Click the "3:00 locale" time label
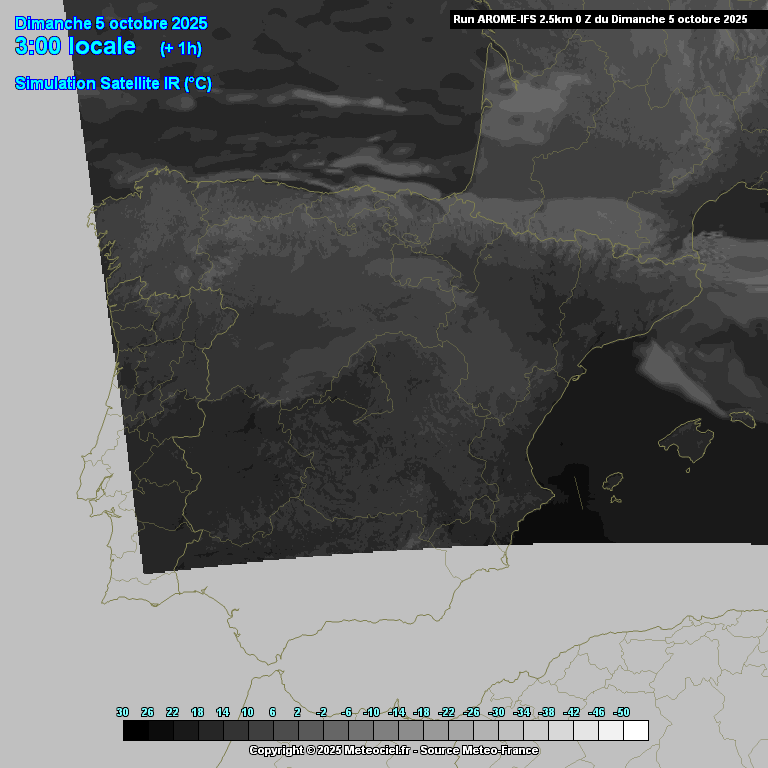 point(75,47)
